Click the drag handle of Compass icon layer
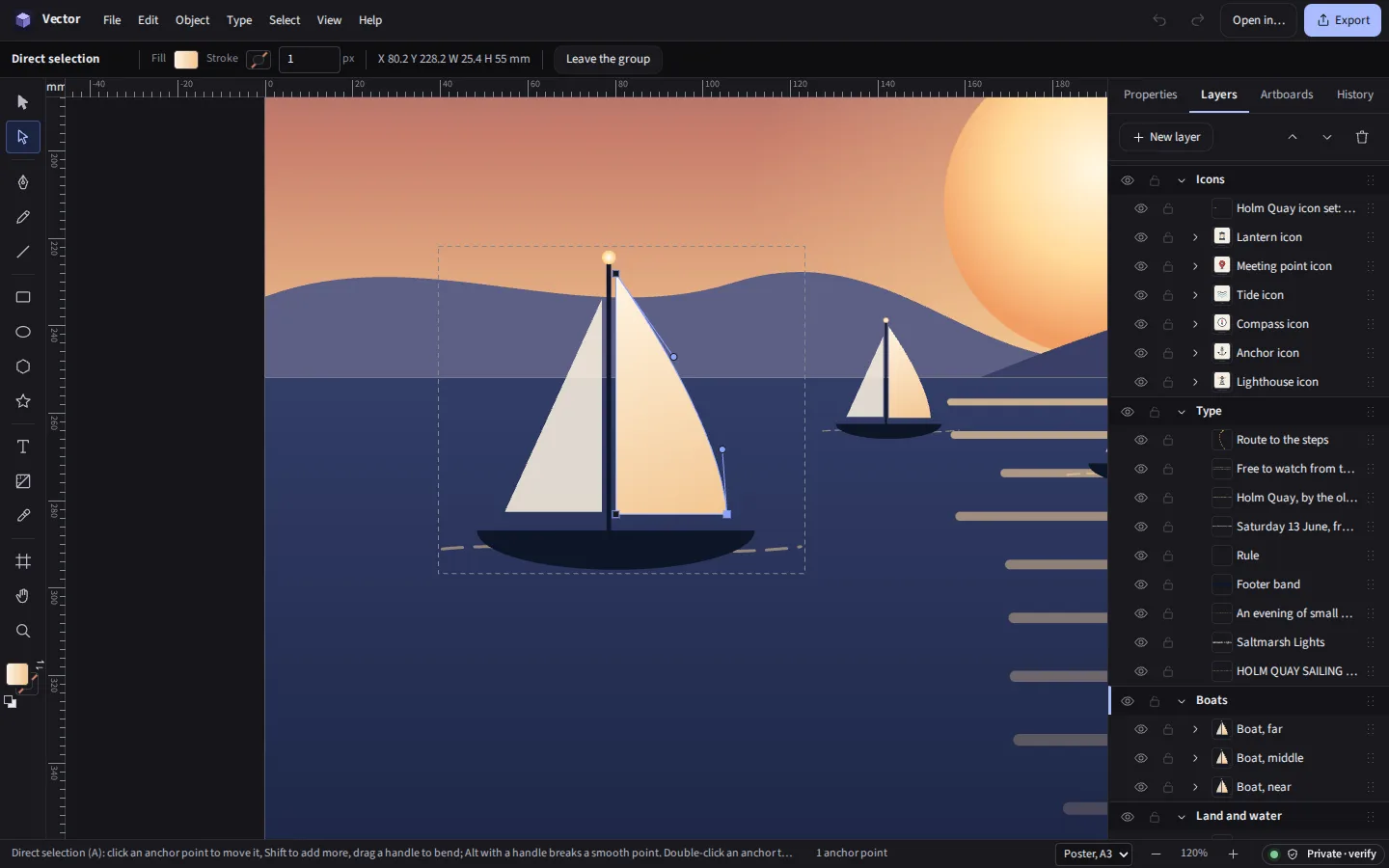Screen dimensions: 1389x868 [x=1370, y=324]
